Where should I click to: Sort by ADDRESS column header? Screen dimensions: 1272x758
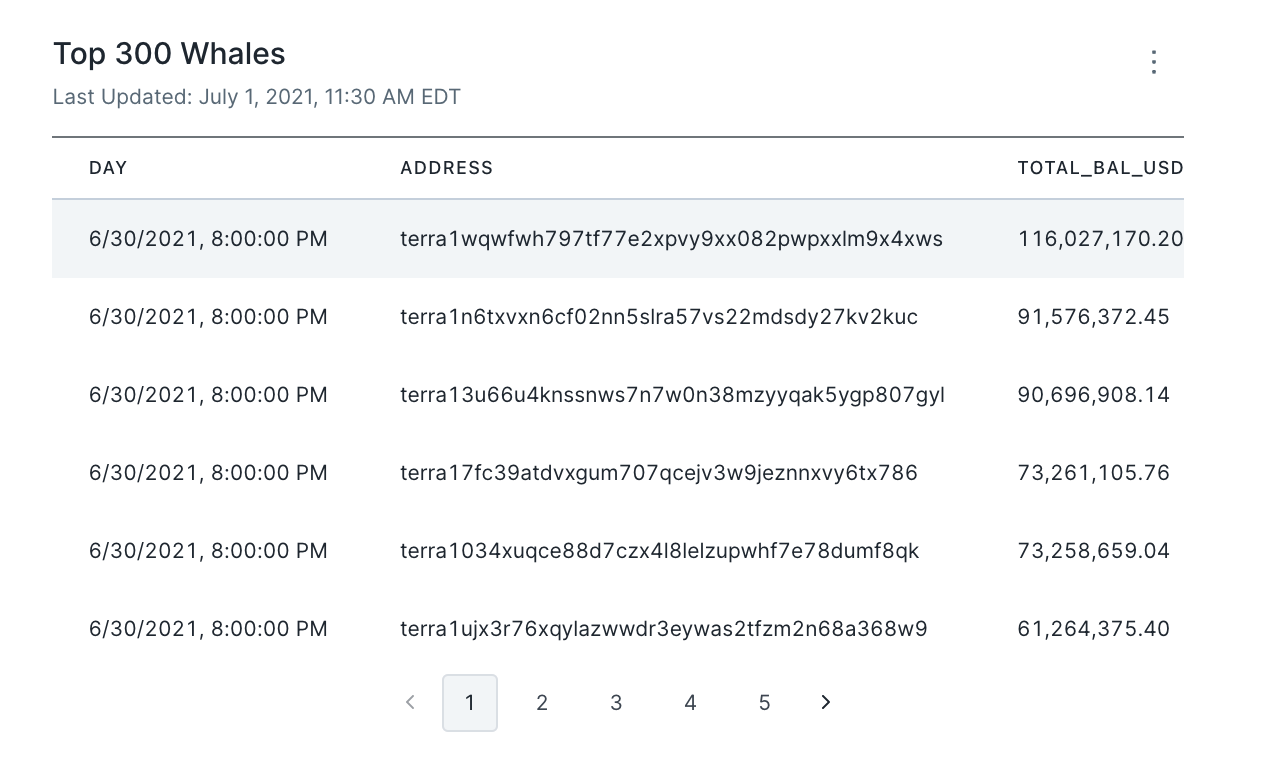pyautogui.click(x=446, y=168)
